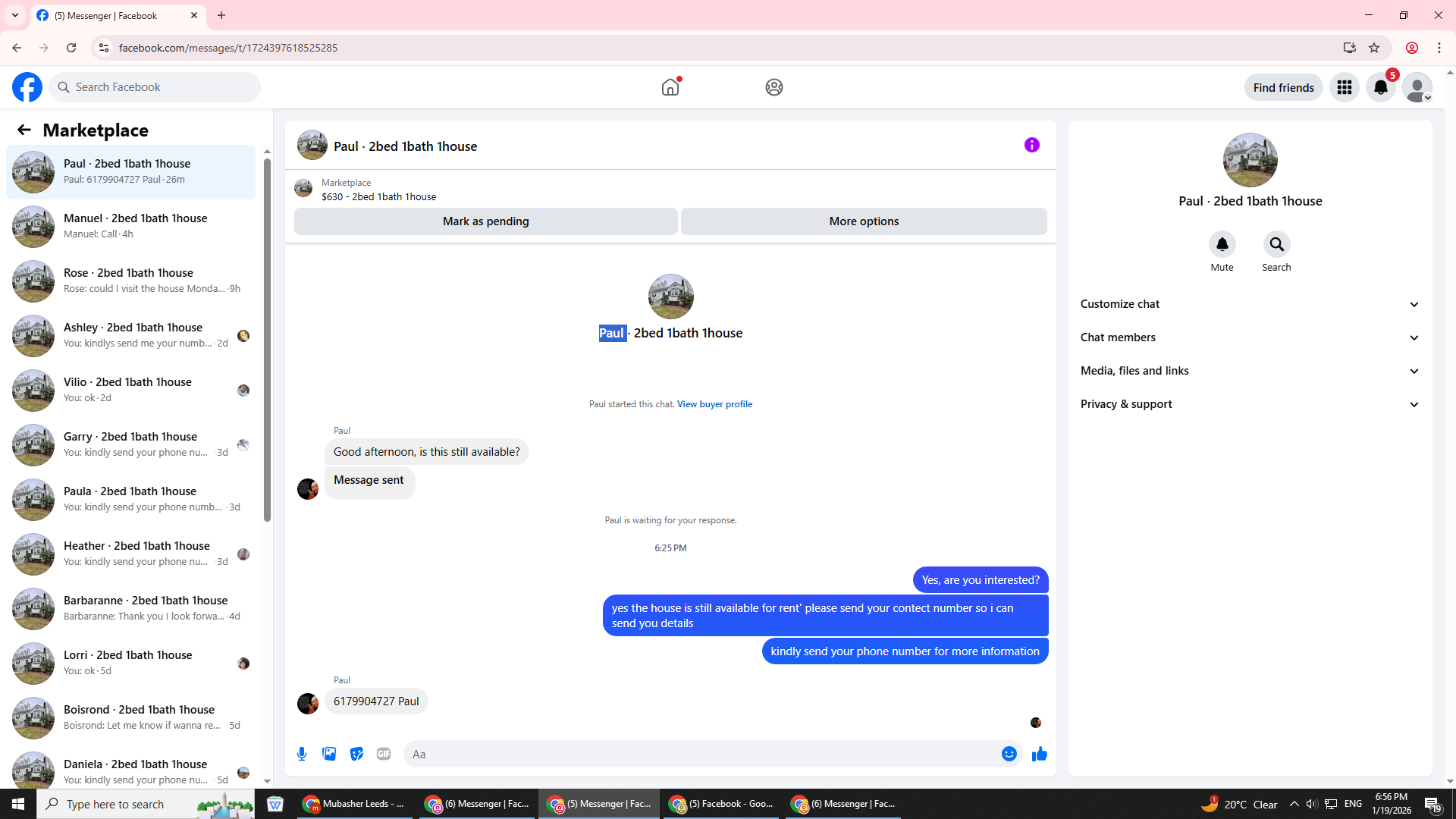Open the GIF picker
Viewport: 1456px width, 819px height.
click(384, 754)
